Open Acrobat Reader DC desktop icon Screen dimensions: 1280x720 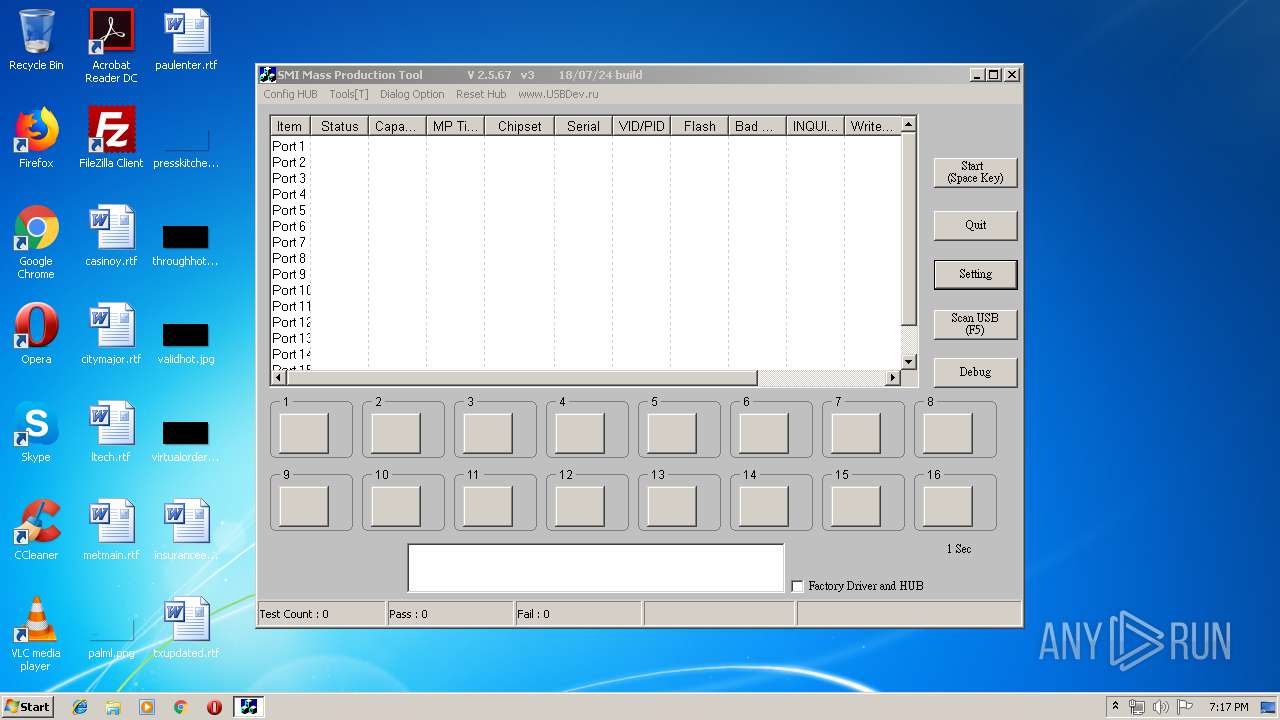point(111,46)
